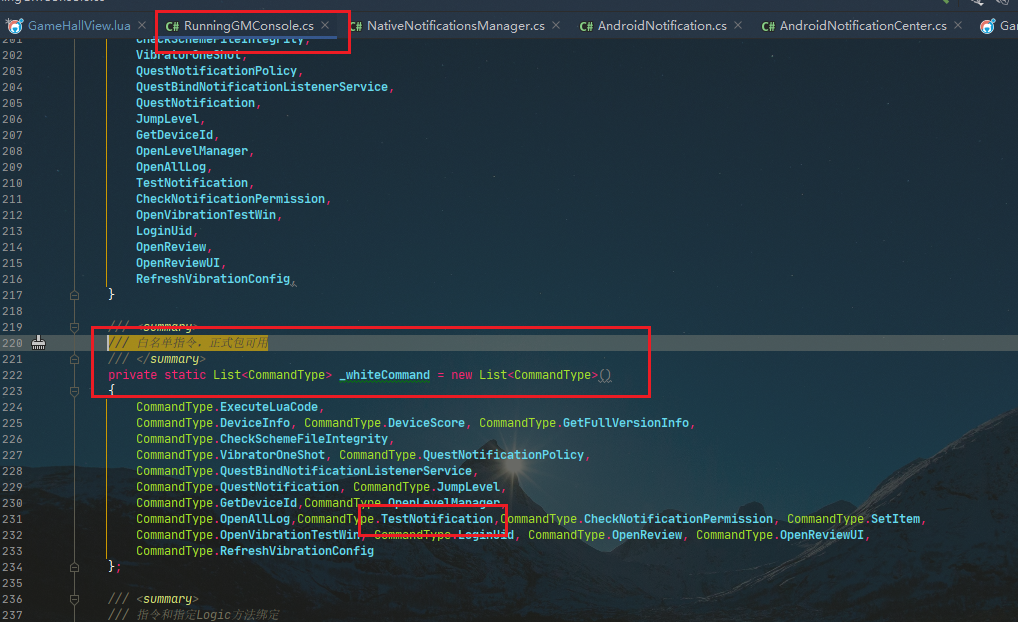Image resolution: width=1018 pixels, height=622 pixels.
Task: Click OpenAllLog enum member on line 209
Action: 171,167
